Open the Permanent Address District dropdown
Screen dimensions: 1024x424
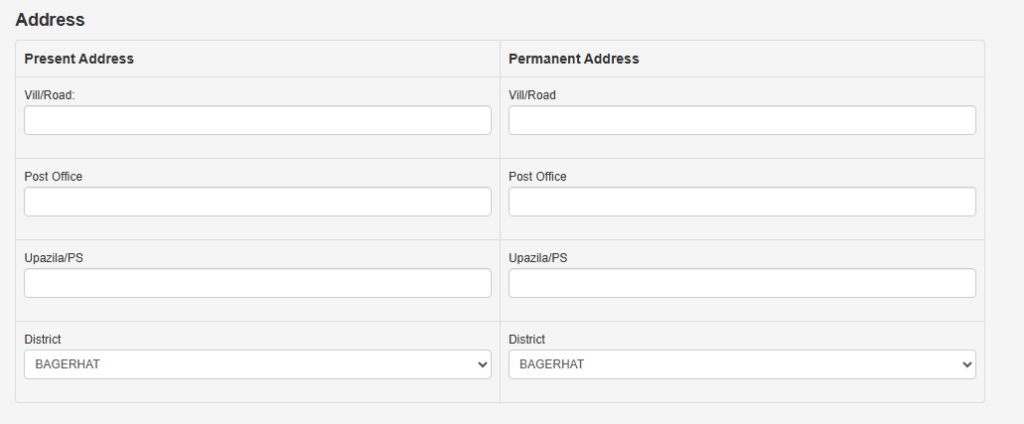pos(742,364)
